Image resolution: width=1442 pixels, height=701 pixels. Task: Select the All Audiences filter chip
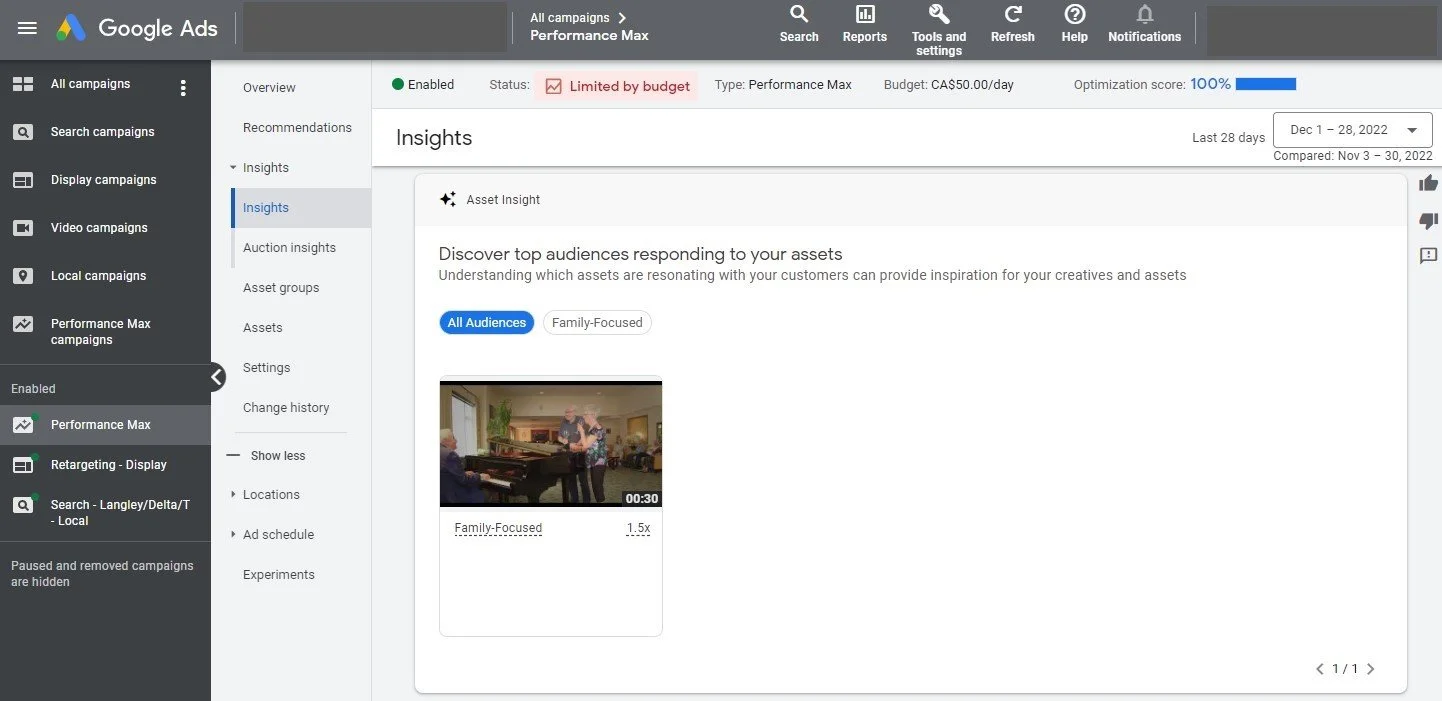[x=486, y=322]
